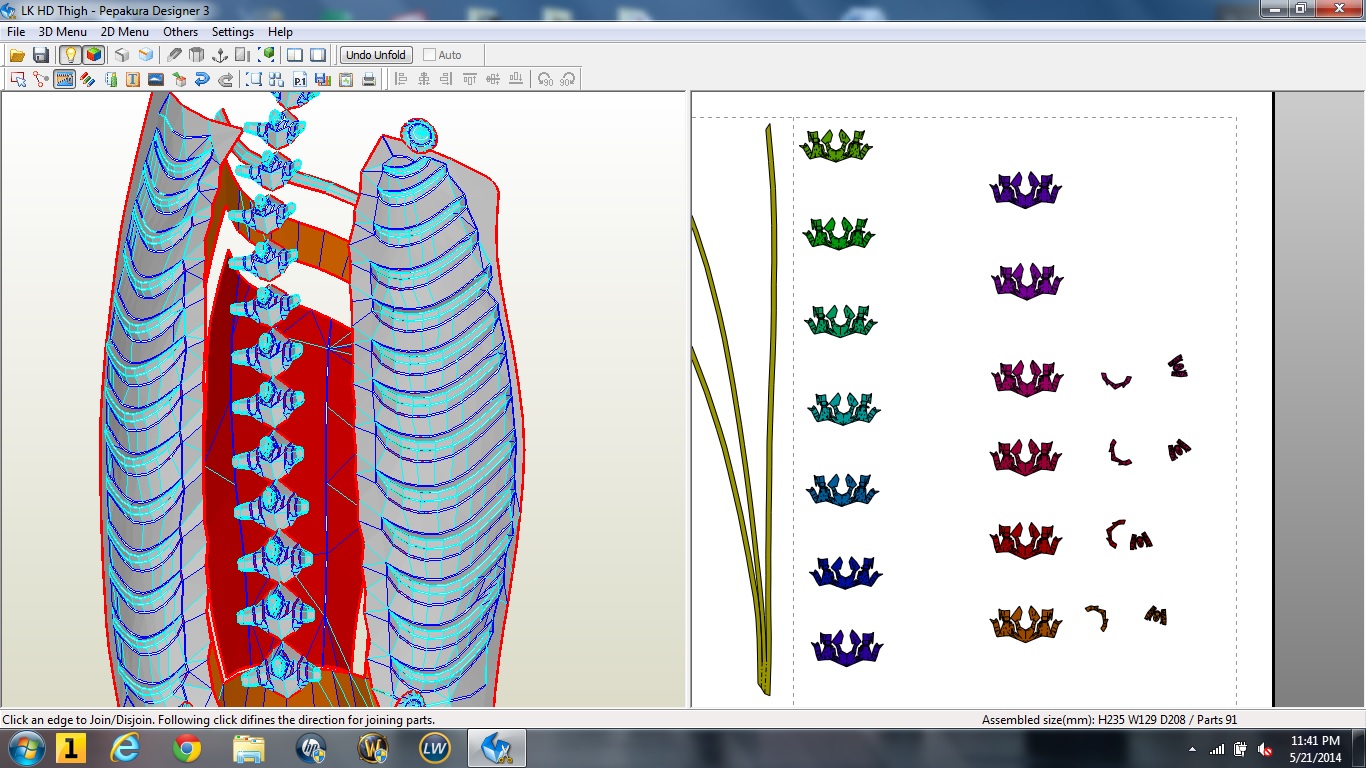
Task: Click the Undo Unfold button
Action: [x=376, y=55]
